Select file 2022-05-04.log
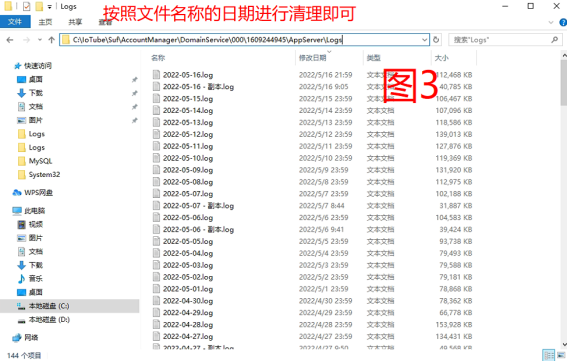This screenshot has height=361, width=567. 188,254
